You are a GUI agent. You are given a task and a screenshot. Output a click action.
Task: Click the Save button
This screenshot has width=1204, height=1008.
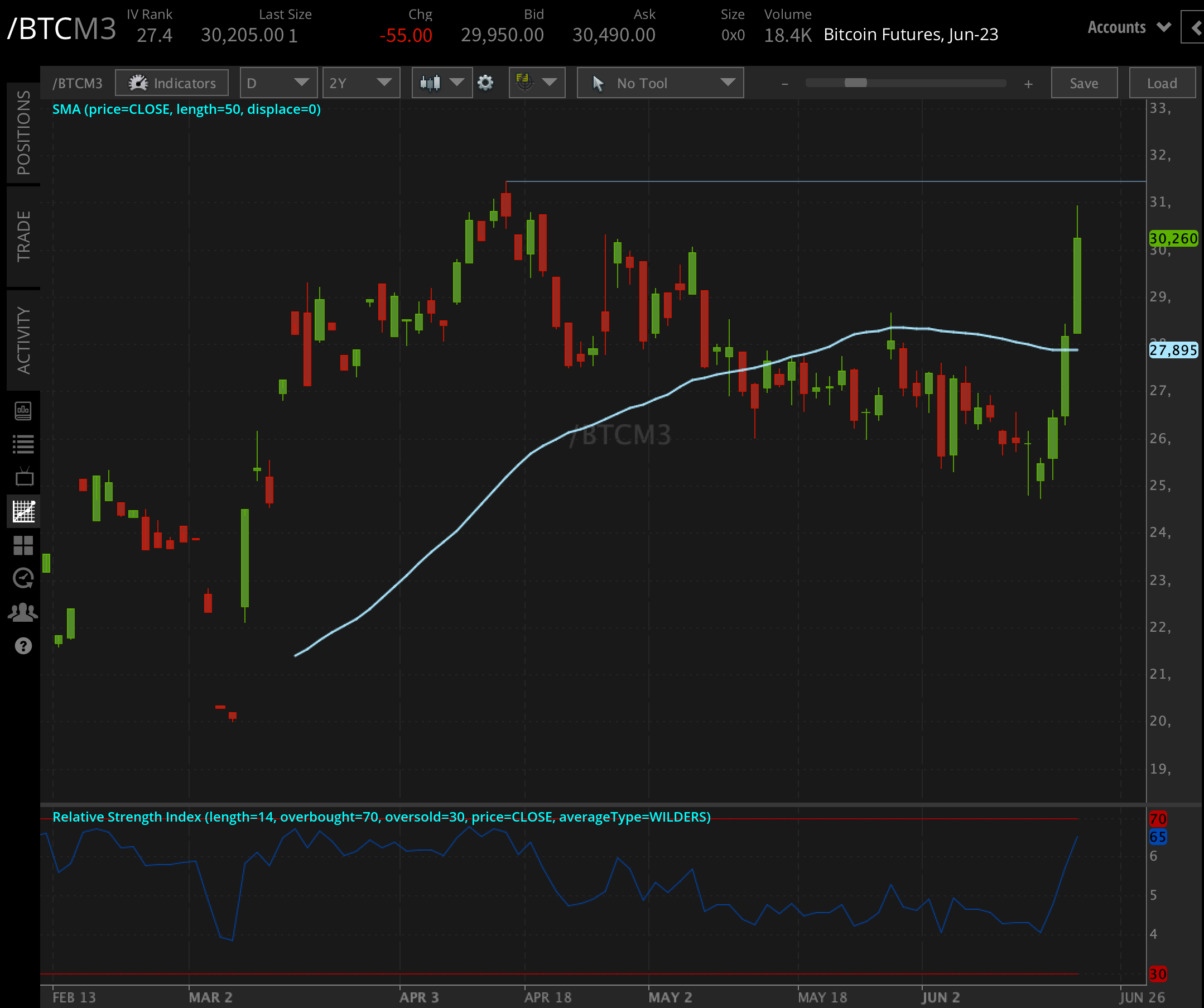click(x=1083, y=83)
